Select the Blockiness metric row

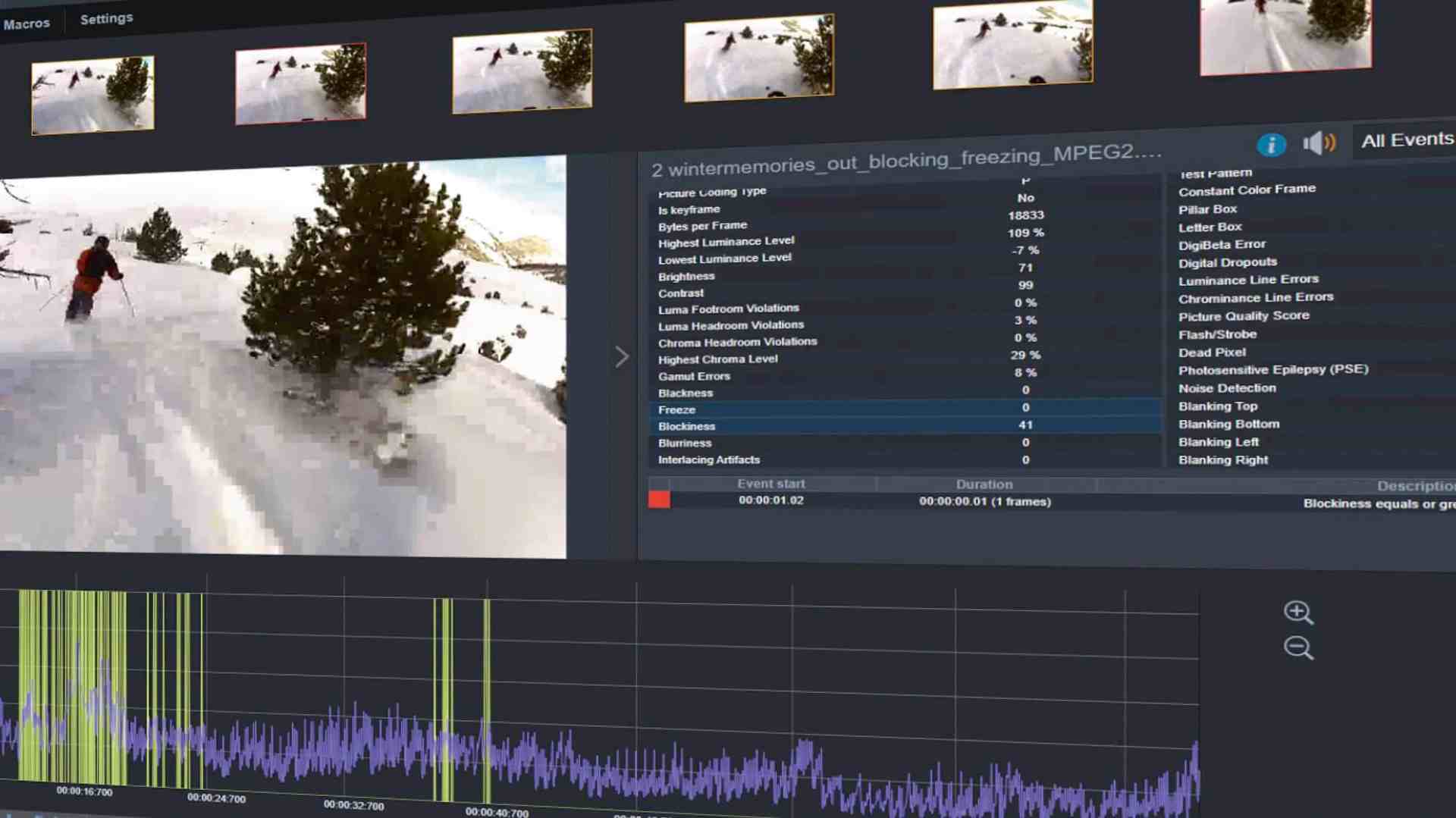834,426
